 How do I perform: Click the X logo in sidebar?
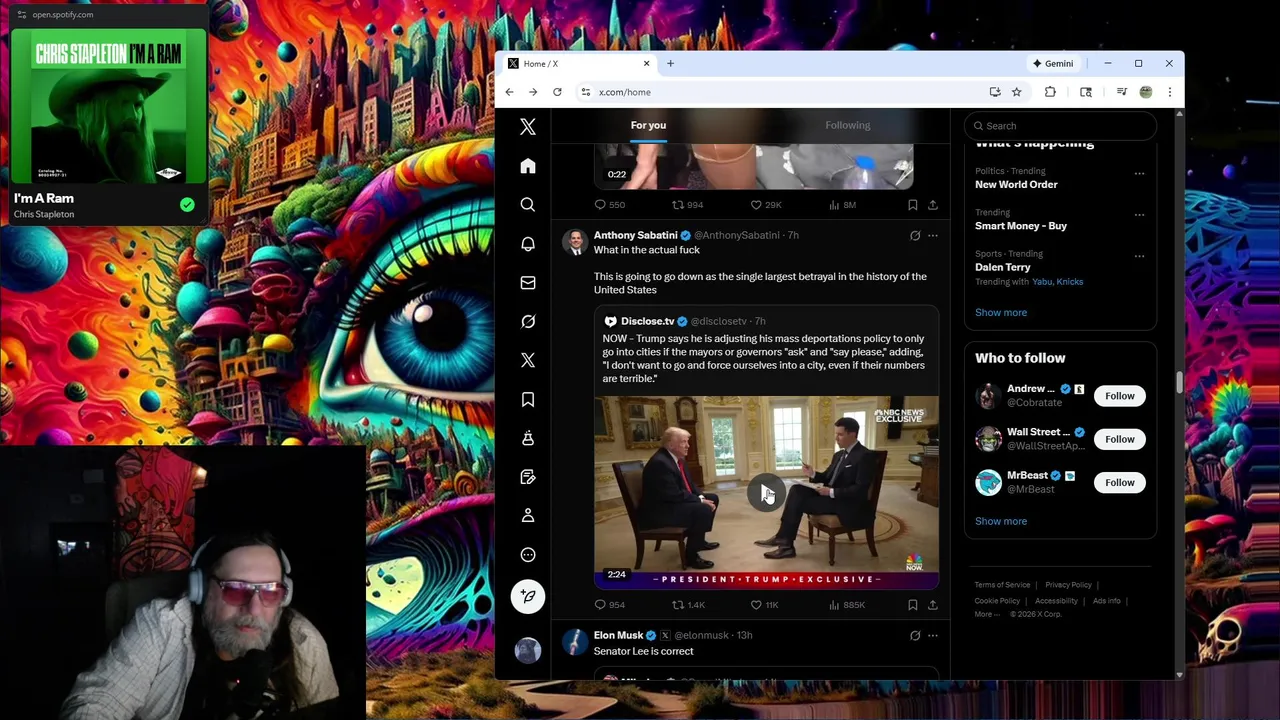pyautogui.click(x=528, y=127)
